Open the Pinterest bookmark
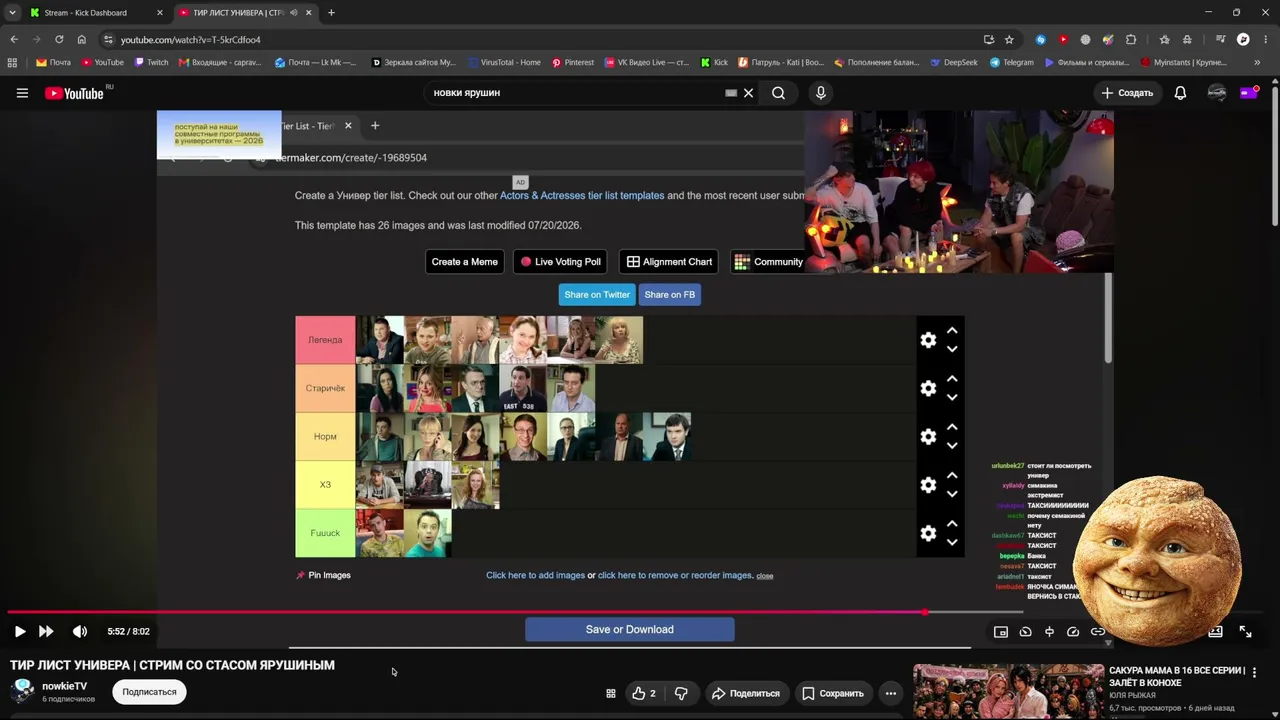This screenshot has height=720, width=1280. point(572,62)
